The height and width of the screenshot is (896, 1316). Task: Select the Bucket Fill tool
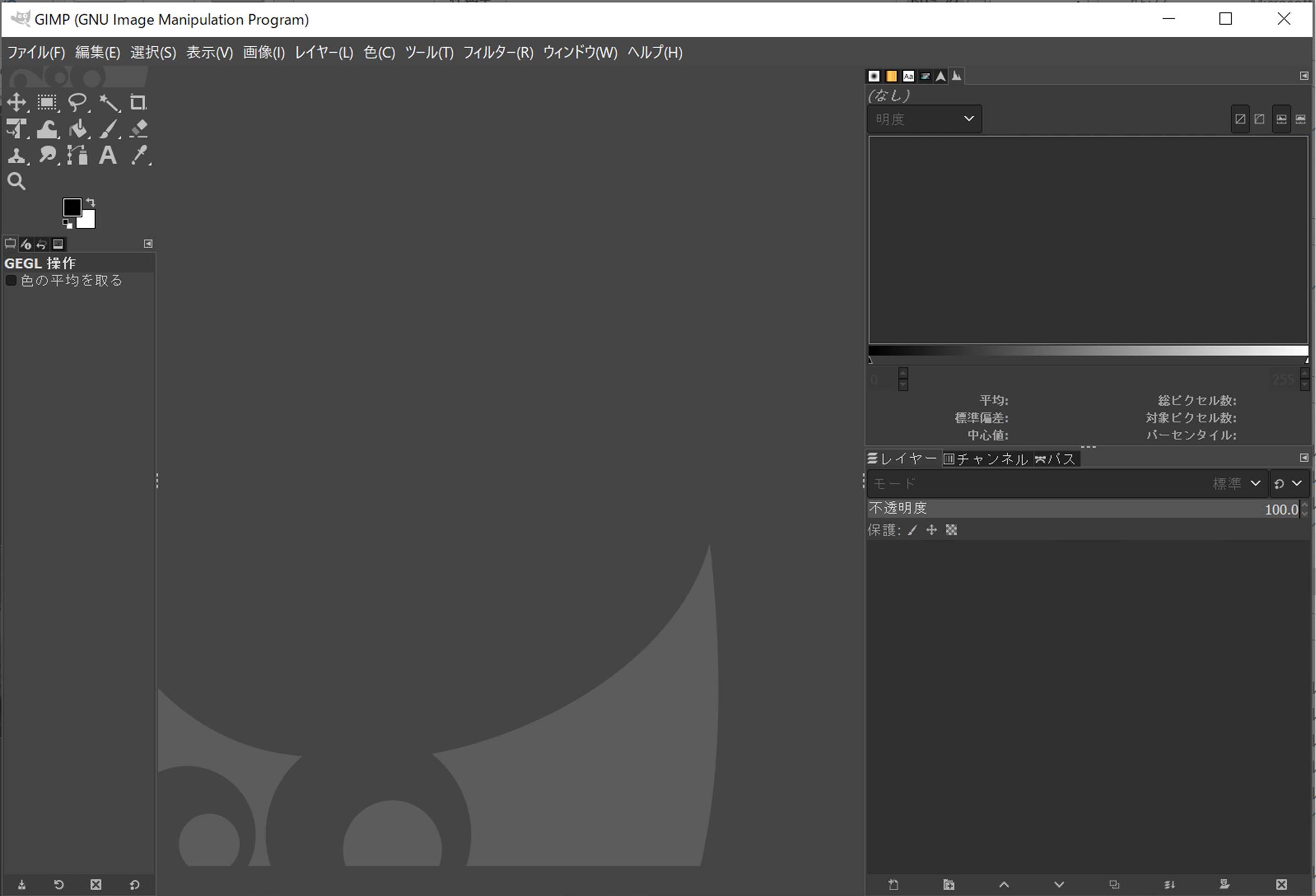(77, 129)
